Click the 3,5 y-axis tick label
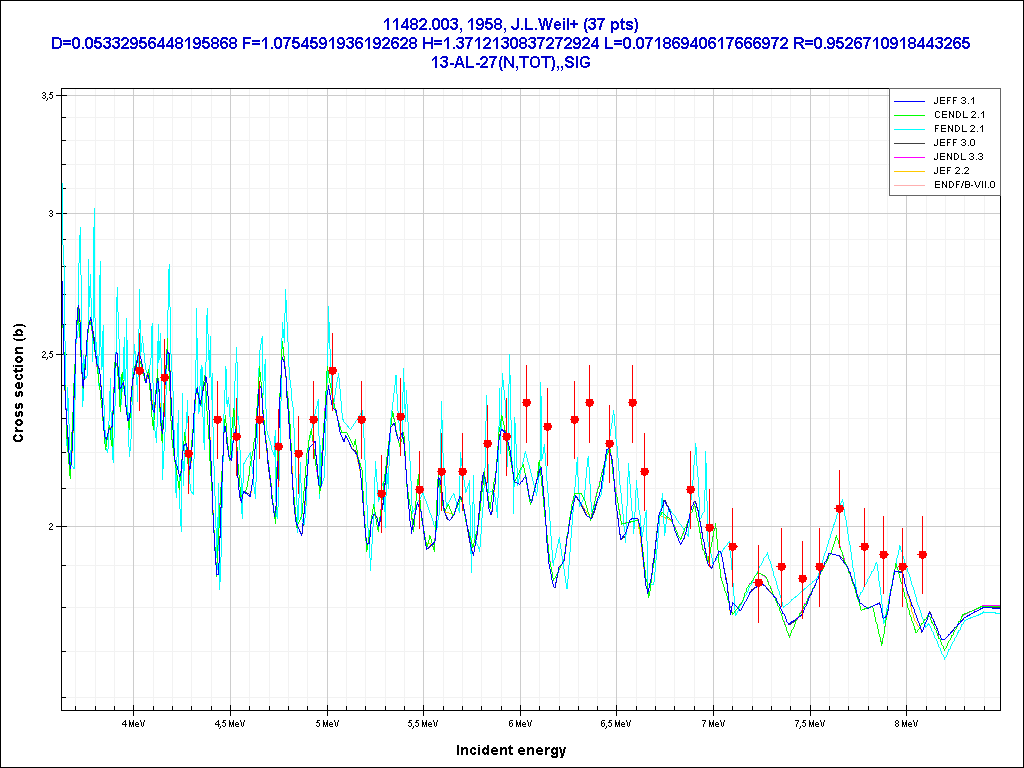This screenshot has height=768, width=1024. (x=46, y=95)
